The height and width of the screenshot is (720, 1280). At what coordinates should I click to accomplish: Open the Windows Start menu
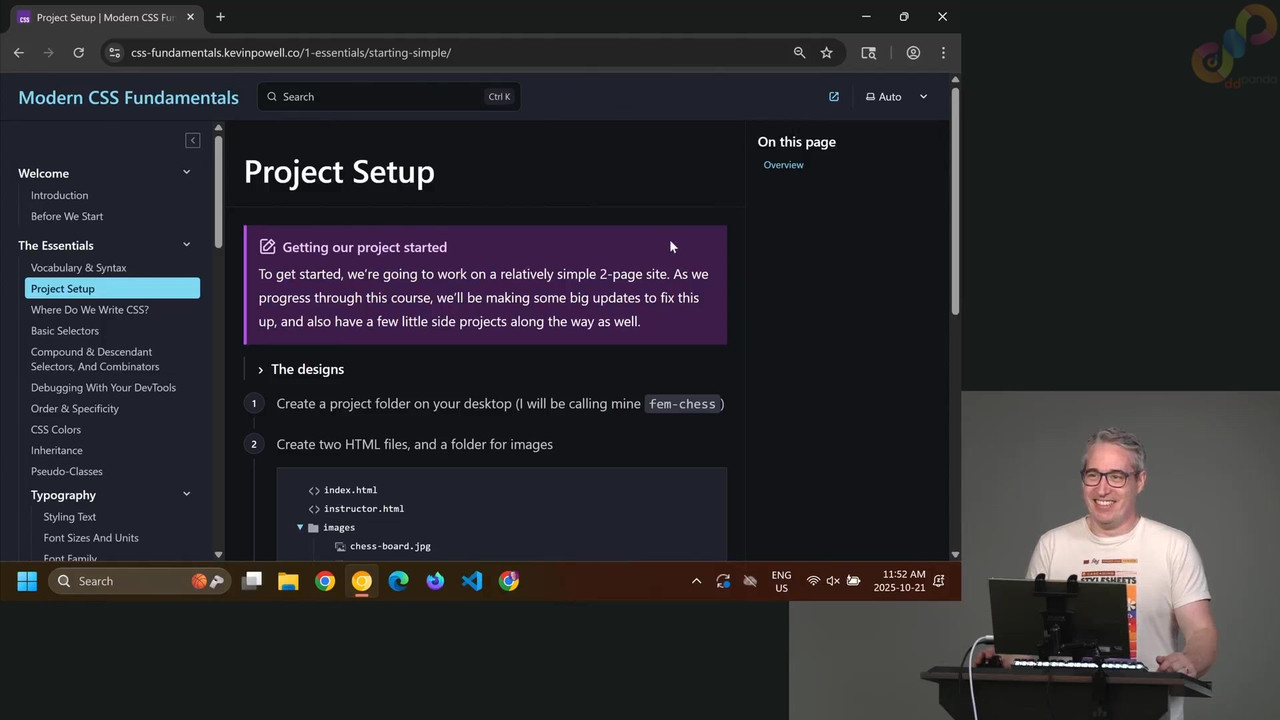click(27, 581)
